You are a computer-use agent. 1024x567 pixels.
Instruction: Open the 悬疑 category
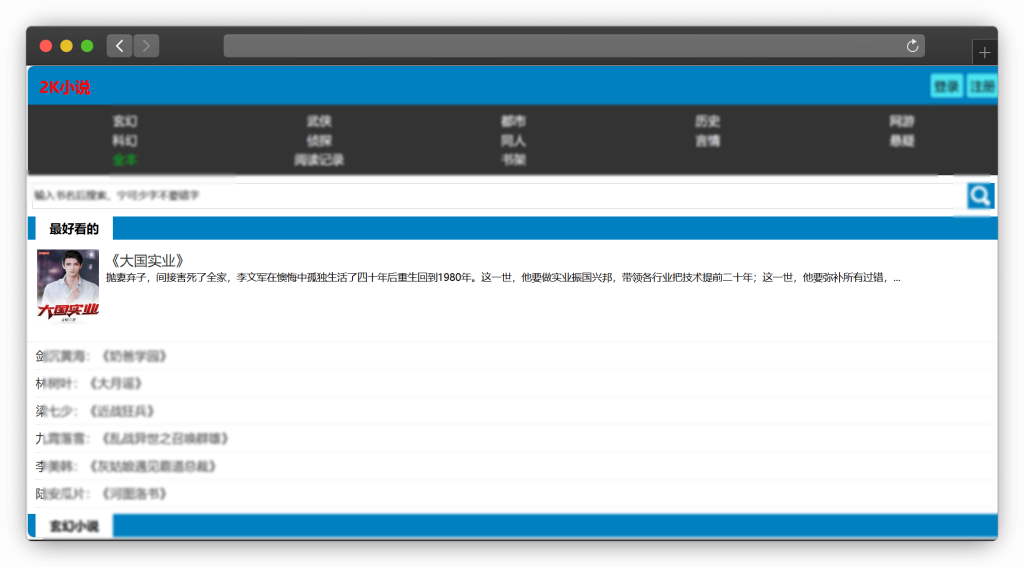pos(902,140)
